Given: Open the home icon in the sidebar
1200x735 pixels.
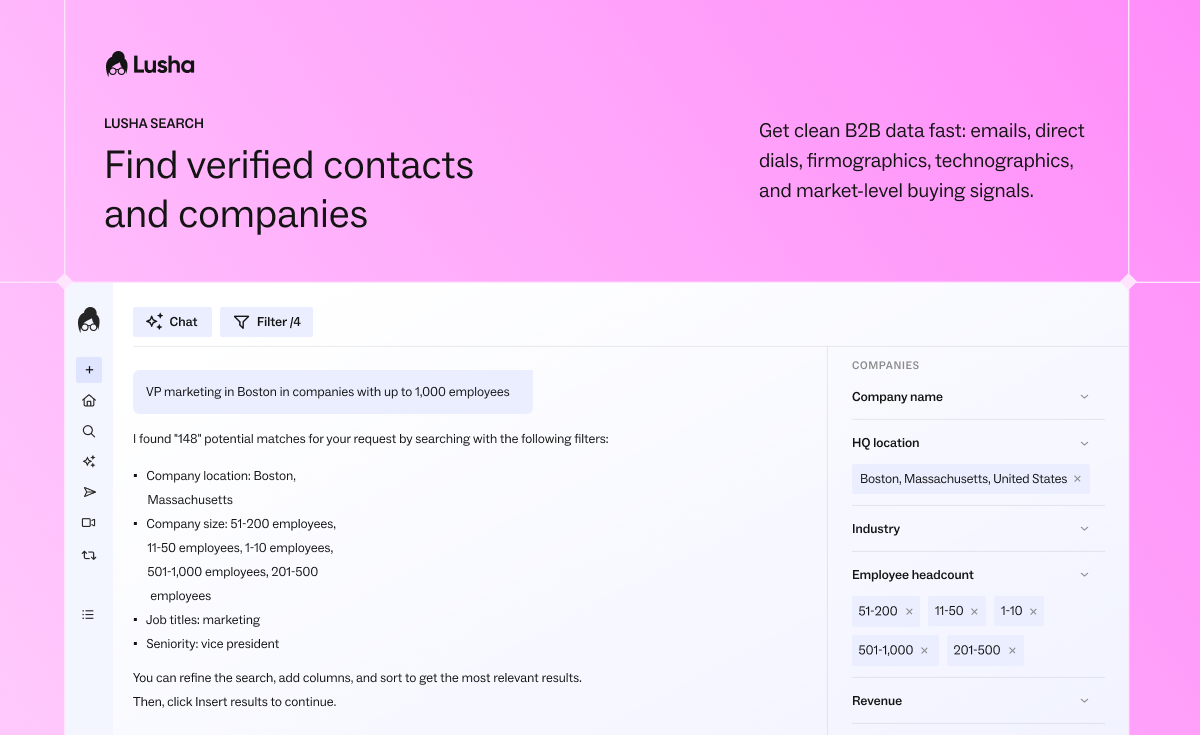Looking at the screenshot, I should click(89, 401).
